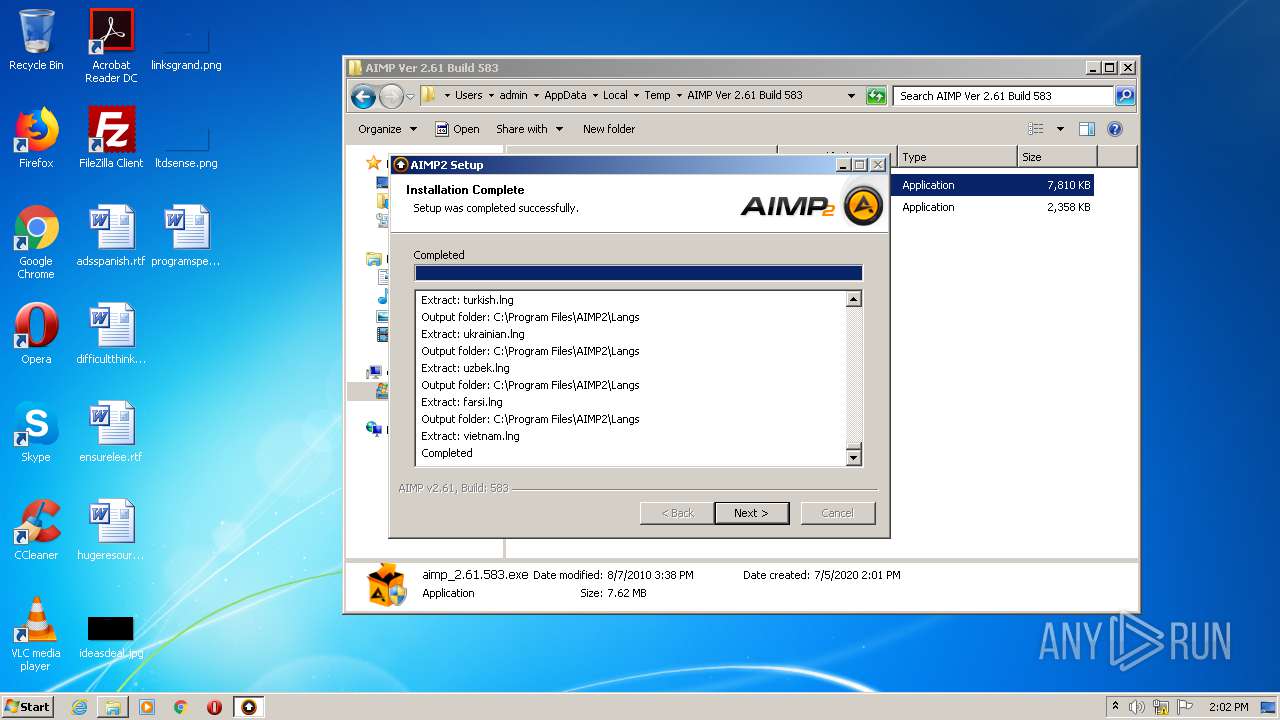The width and height of the screenshot is (1280, 720).
Task: Click the Explorer Forward navigation button
Action: (391, 96)
